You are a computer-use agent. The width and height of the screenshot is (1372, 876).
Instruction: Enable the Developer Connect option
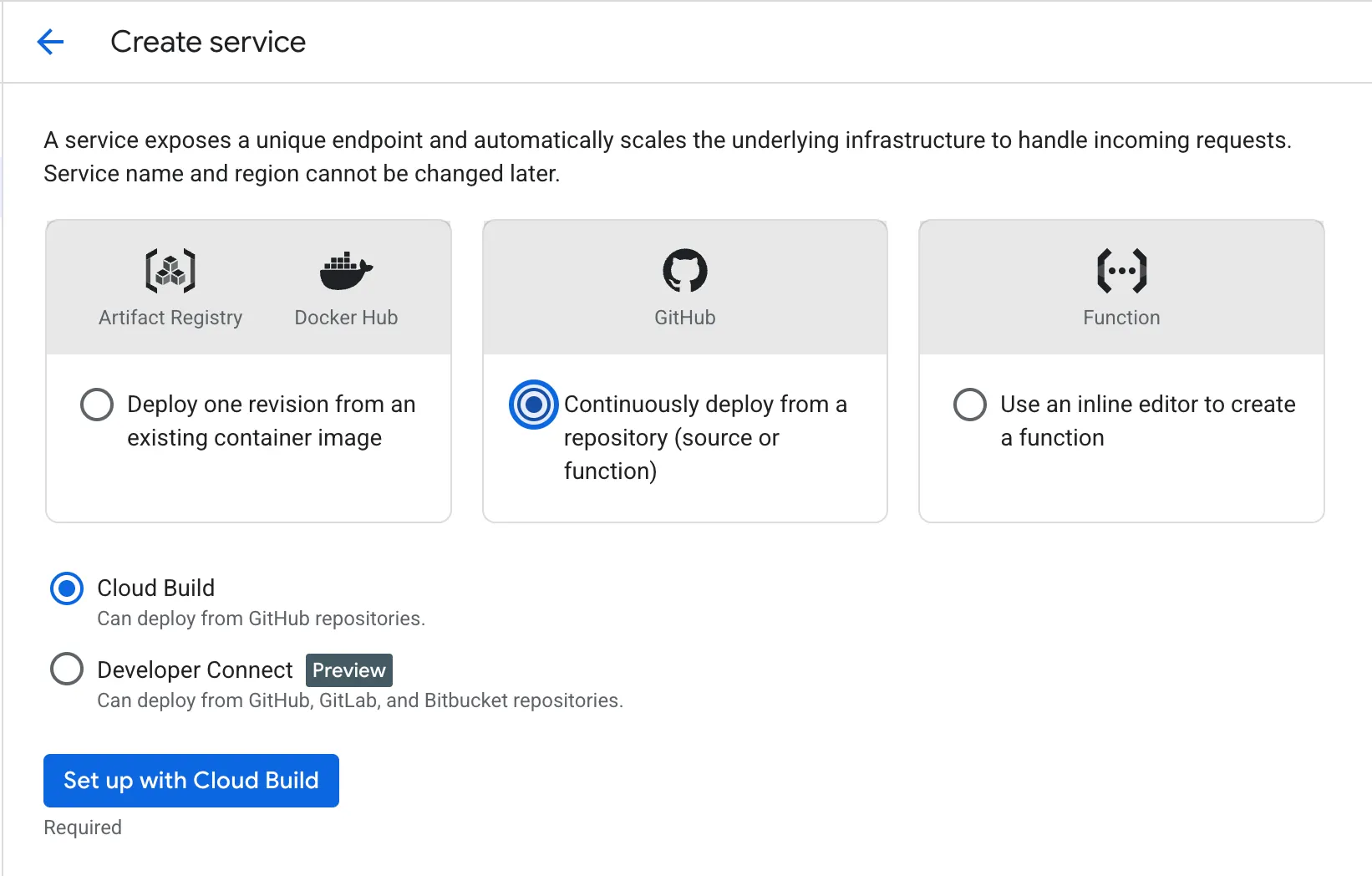67,669
